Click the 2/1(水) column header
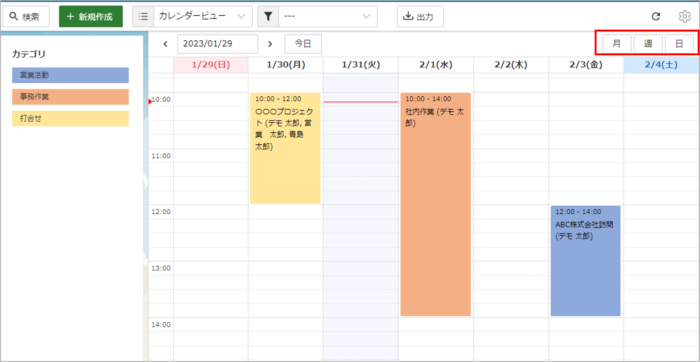Viewport: 700px width, 362px height. [x=436, y=65]
